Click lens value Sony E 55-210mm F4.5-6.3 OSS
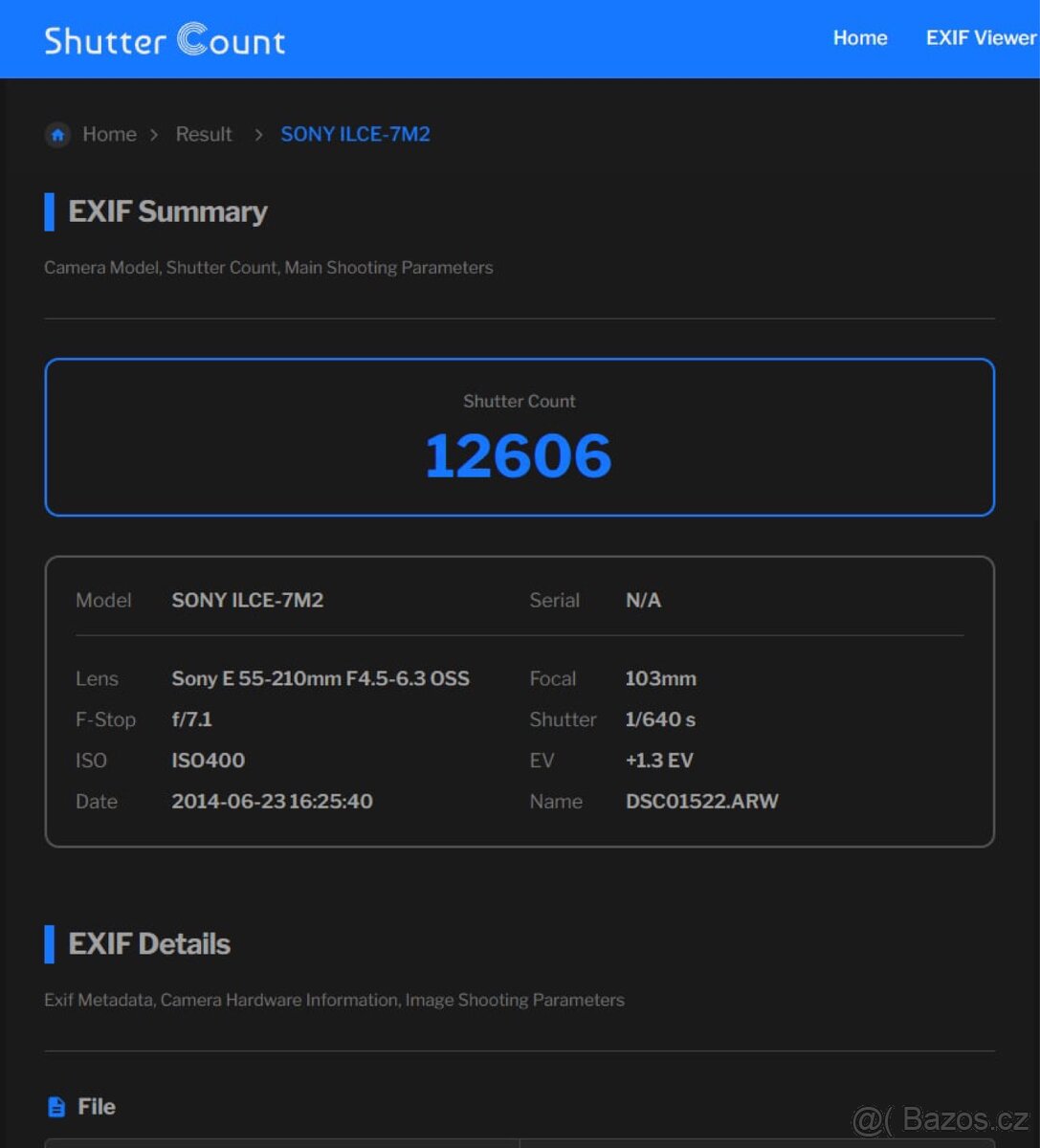 [x=321, y=678]
